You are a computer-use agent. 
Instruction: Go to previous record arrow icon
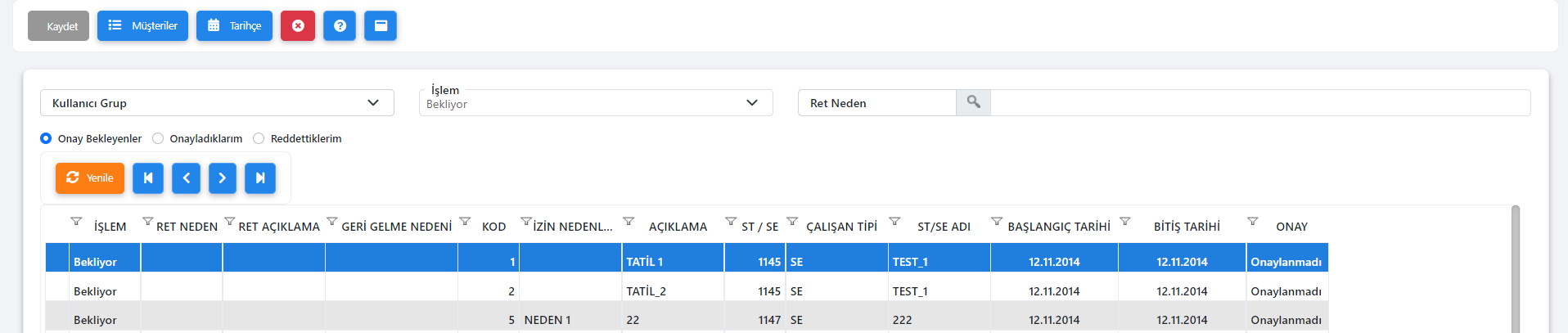point(187,178)
